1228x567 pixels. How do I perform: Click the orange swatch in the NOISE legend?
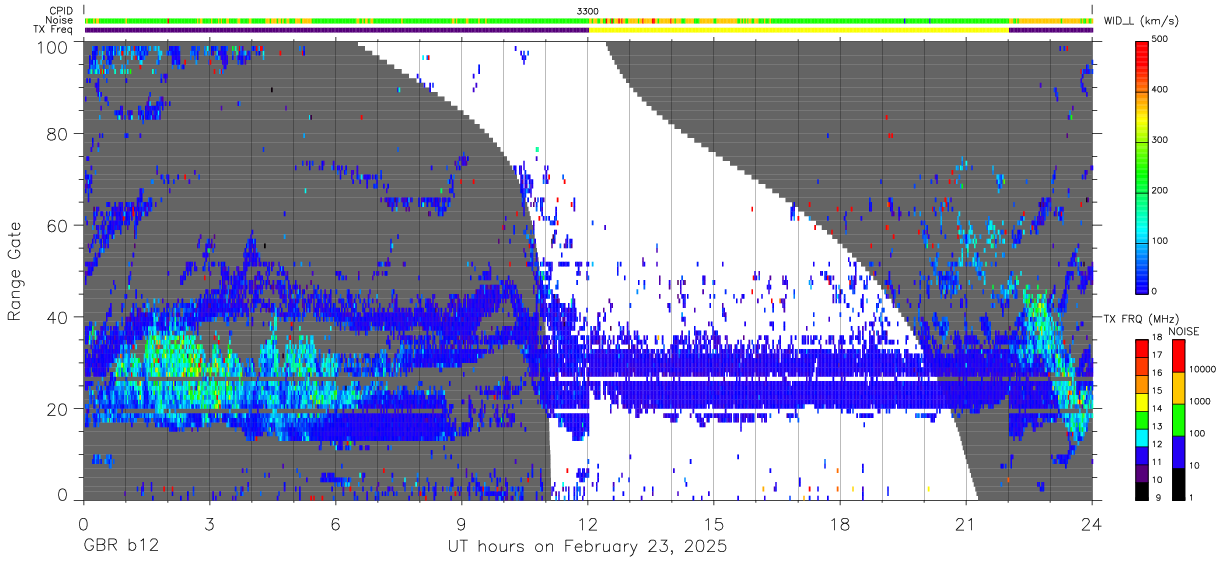click(x=1177, y=387)
